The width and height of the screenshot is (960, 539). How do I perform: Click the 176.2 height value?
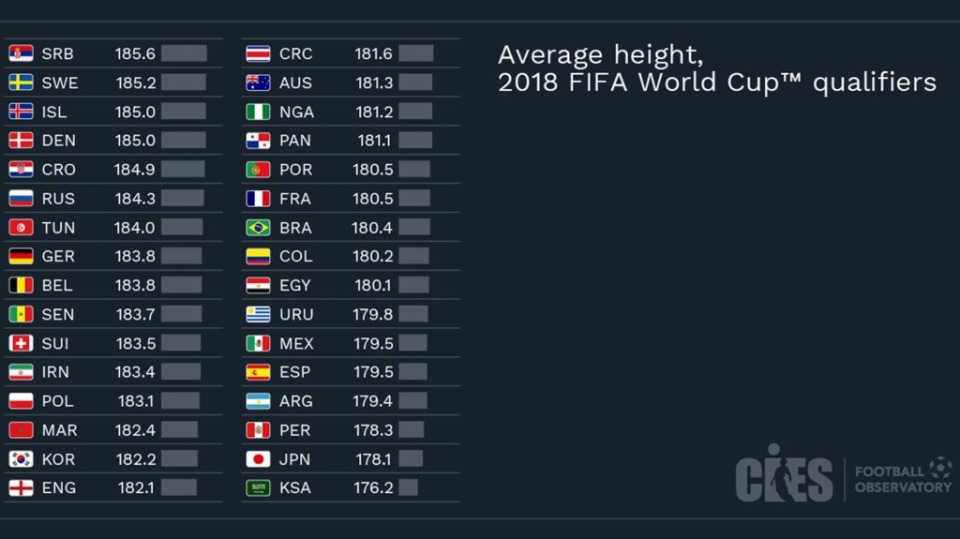pos(373,488)
